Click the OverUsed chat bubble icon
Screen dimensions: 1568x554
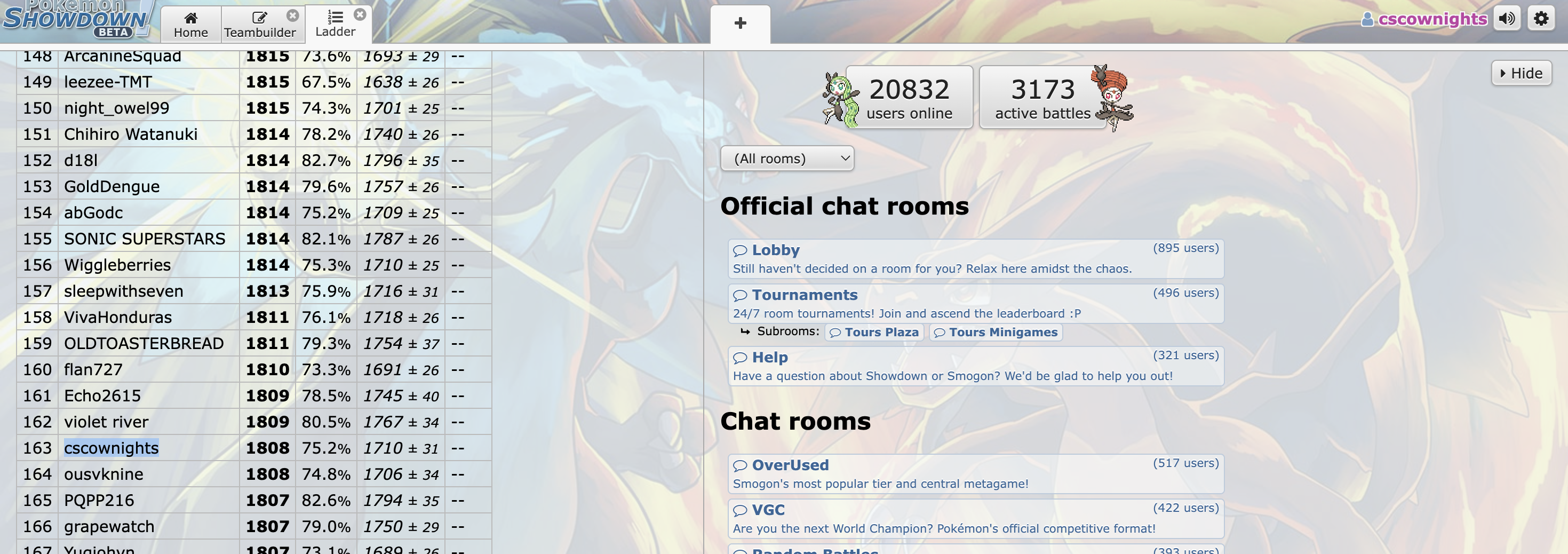[x=740, y=466]
